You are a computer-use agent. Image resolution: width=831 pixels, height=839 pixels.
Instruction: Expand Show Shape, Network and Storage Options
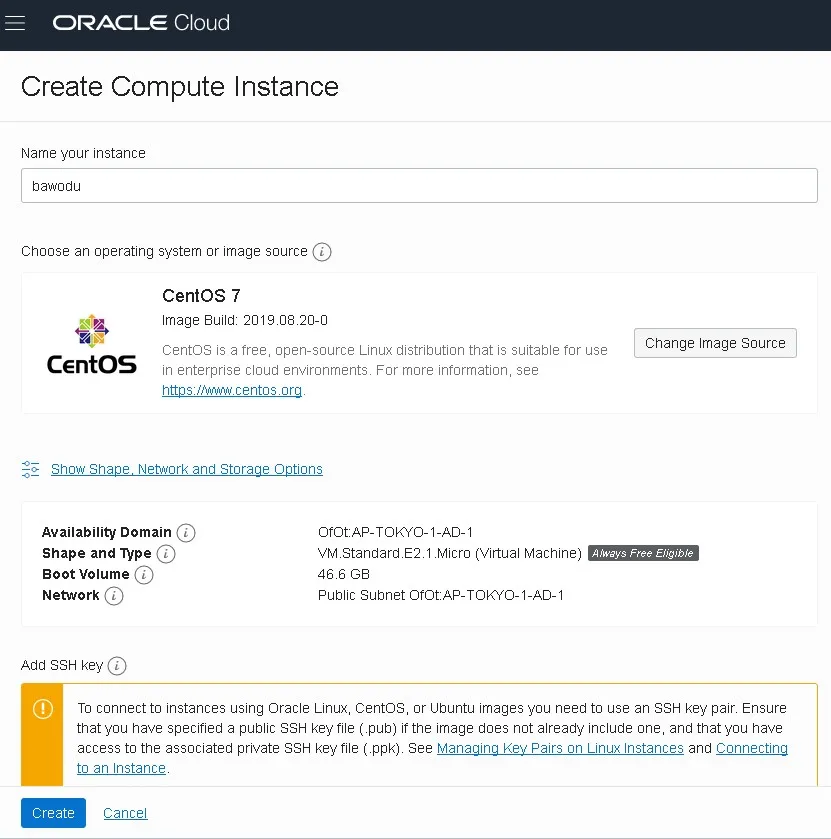(x=187, y=469)
